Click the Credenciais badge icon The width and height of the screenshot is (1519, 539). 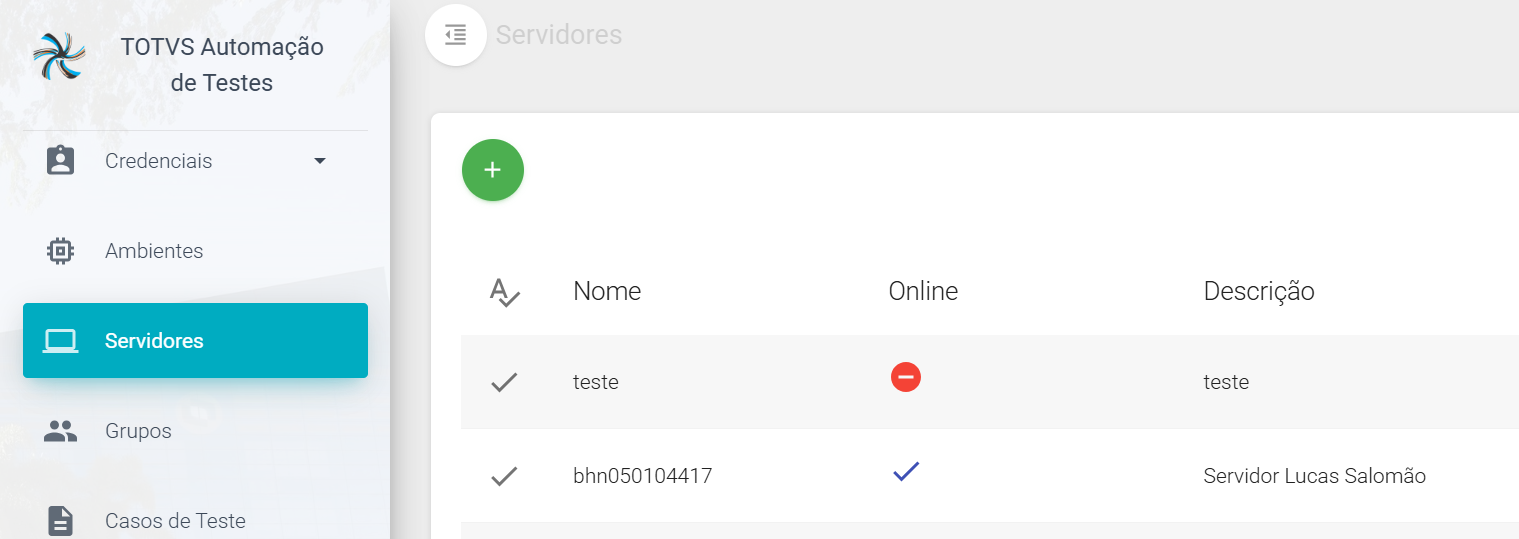point(61,161)
